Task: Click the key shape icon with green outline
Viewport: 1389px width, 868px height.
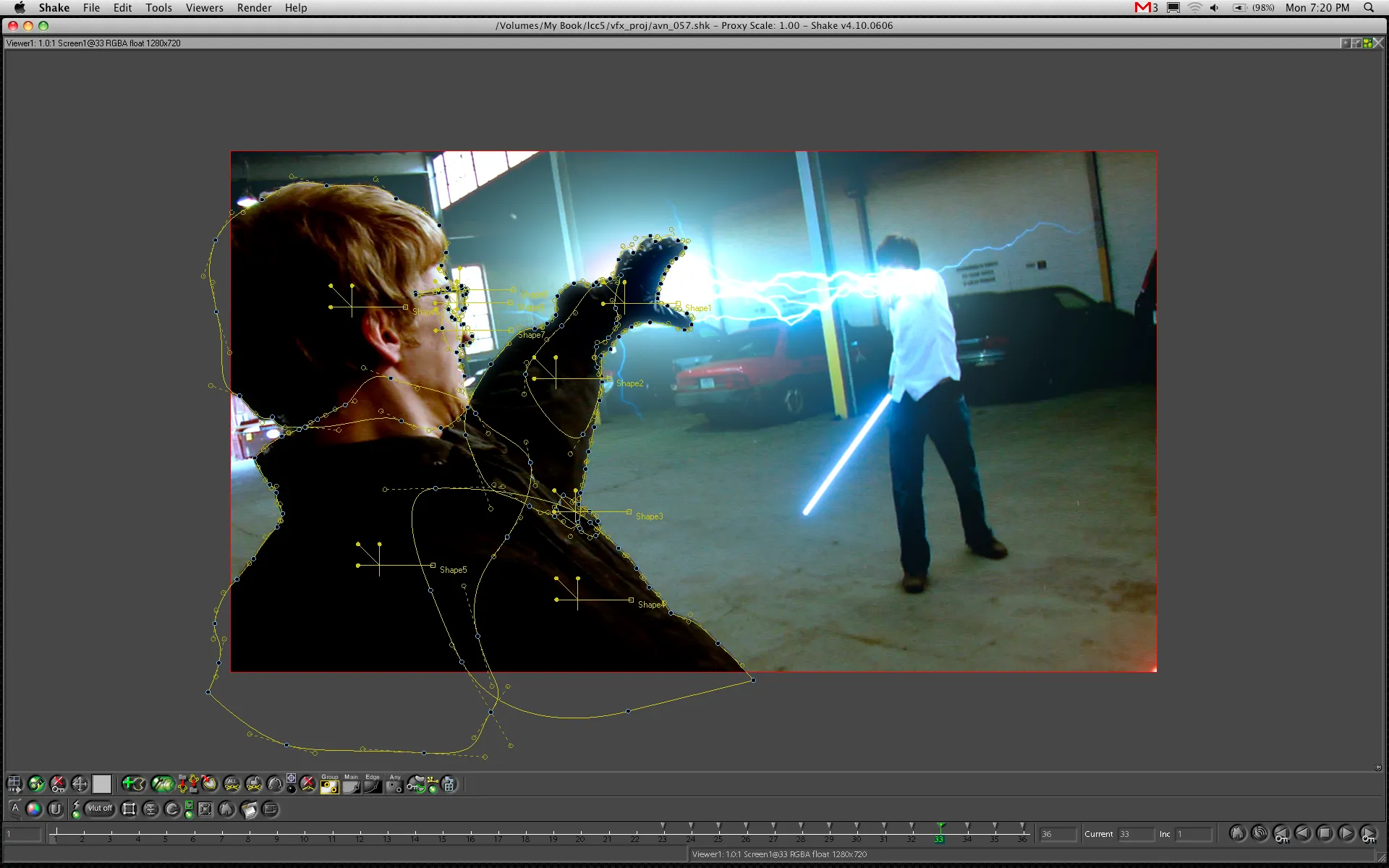Action: 417,784
